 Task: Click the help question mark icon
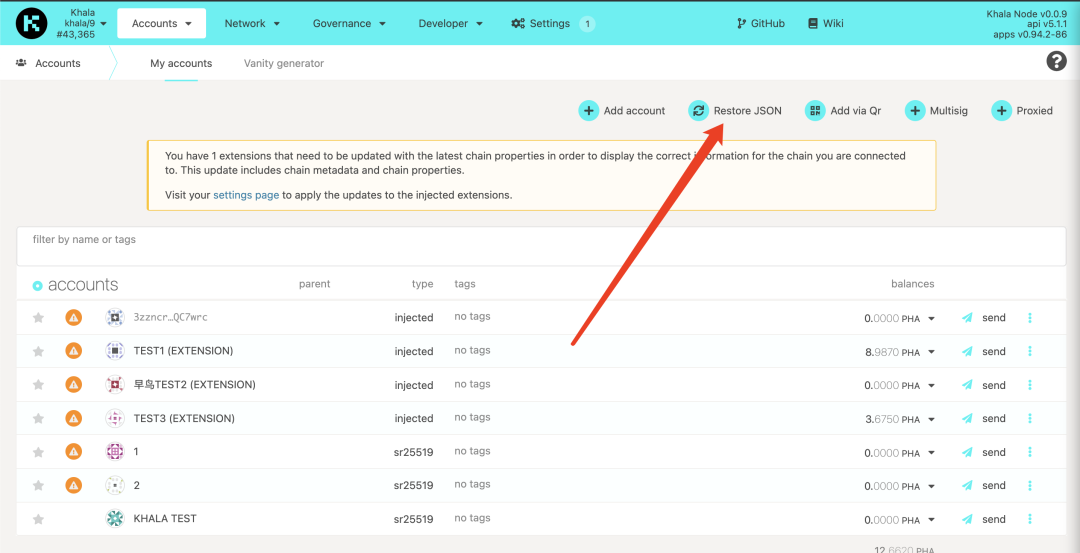[x=1056, y=62]
